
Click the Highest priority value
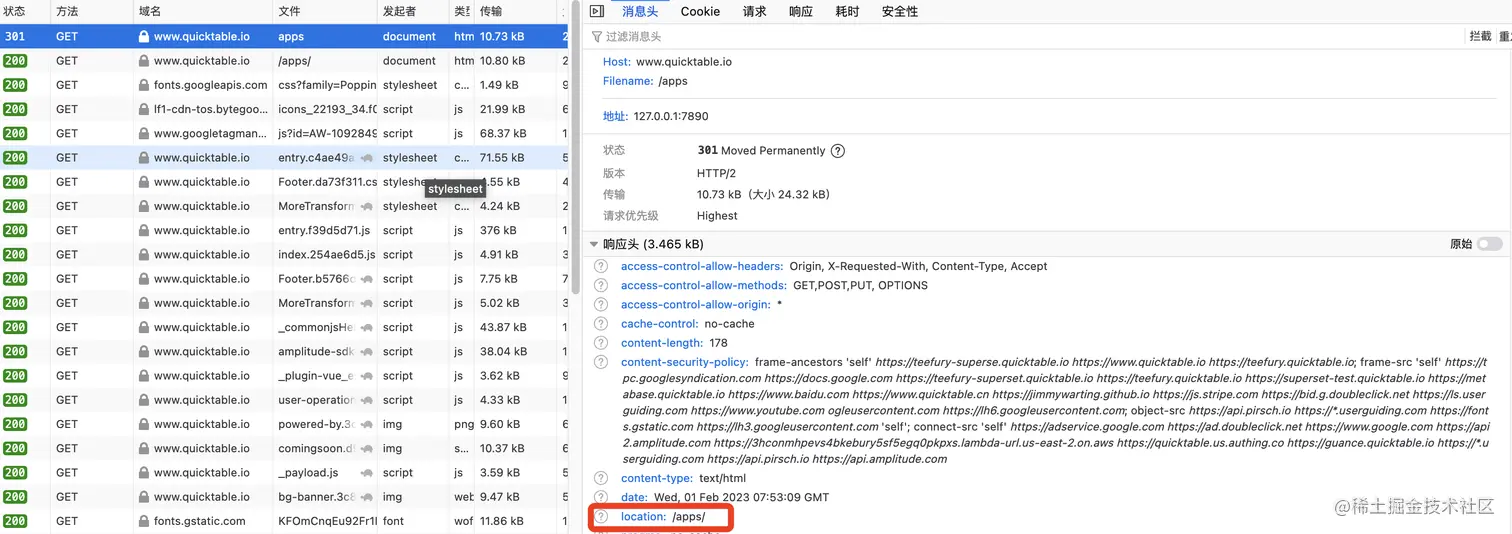tap(717, 216)
